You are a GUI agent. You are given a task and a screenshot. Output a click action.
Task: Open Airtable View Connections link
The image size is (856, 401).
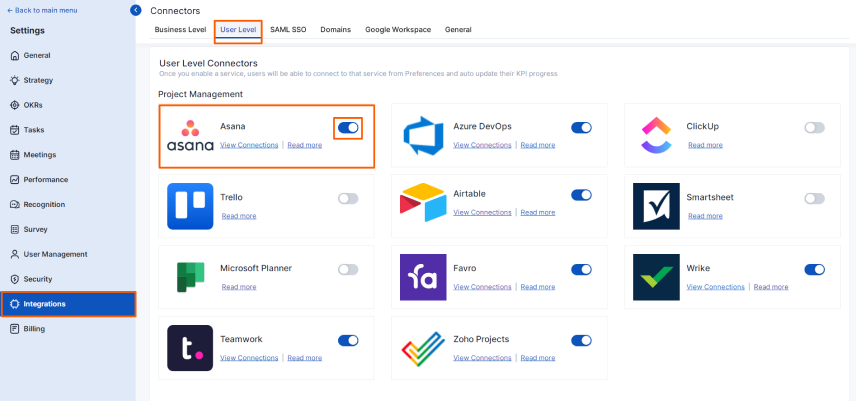click(x=482, y=212)
